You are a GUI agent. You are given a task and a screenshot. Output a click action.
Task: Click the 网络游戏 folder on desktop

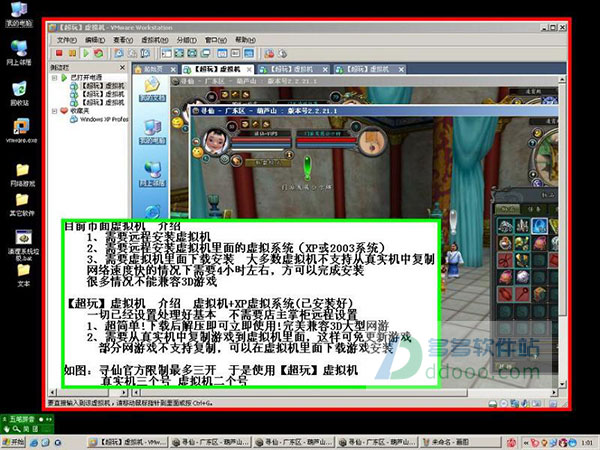click(22, 175)
